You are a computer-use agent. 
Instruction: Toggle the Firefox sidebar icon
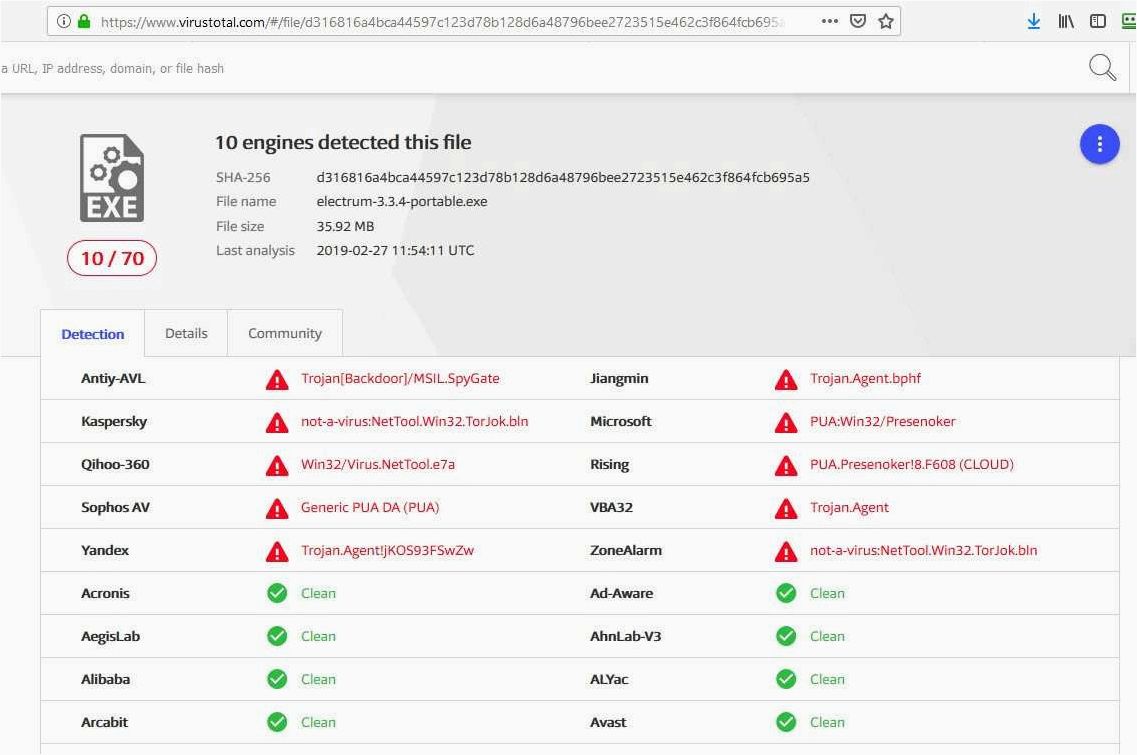pos(1098,21)
